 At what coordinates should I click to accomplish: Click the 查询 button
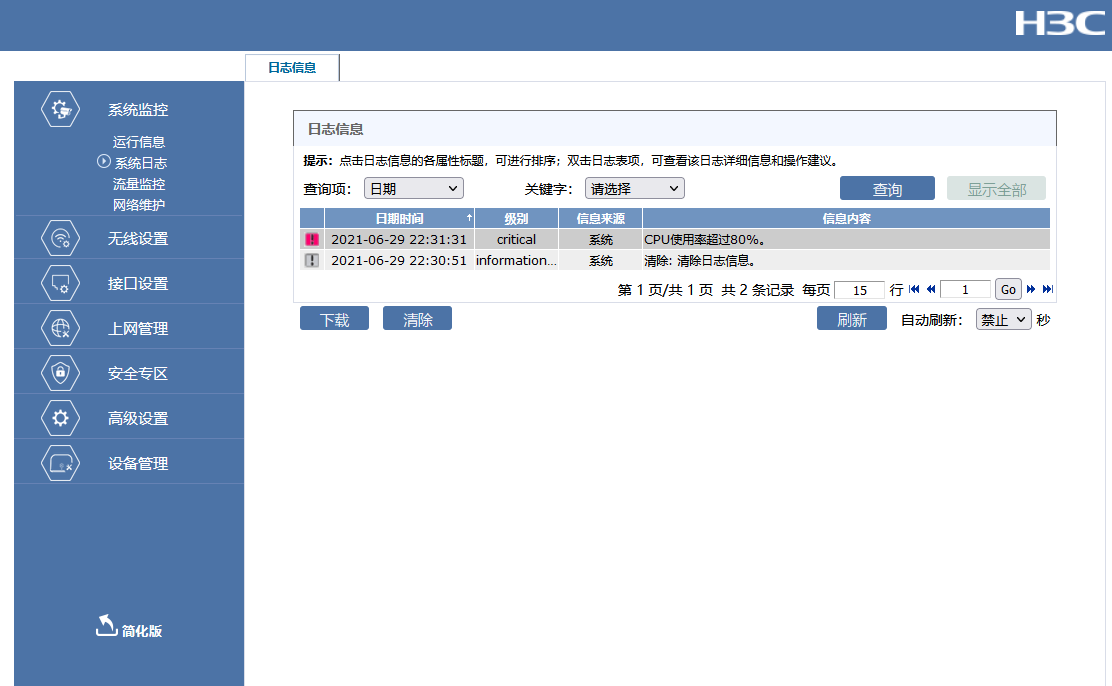[x=887, y=189]
